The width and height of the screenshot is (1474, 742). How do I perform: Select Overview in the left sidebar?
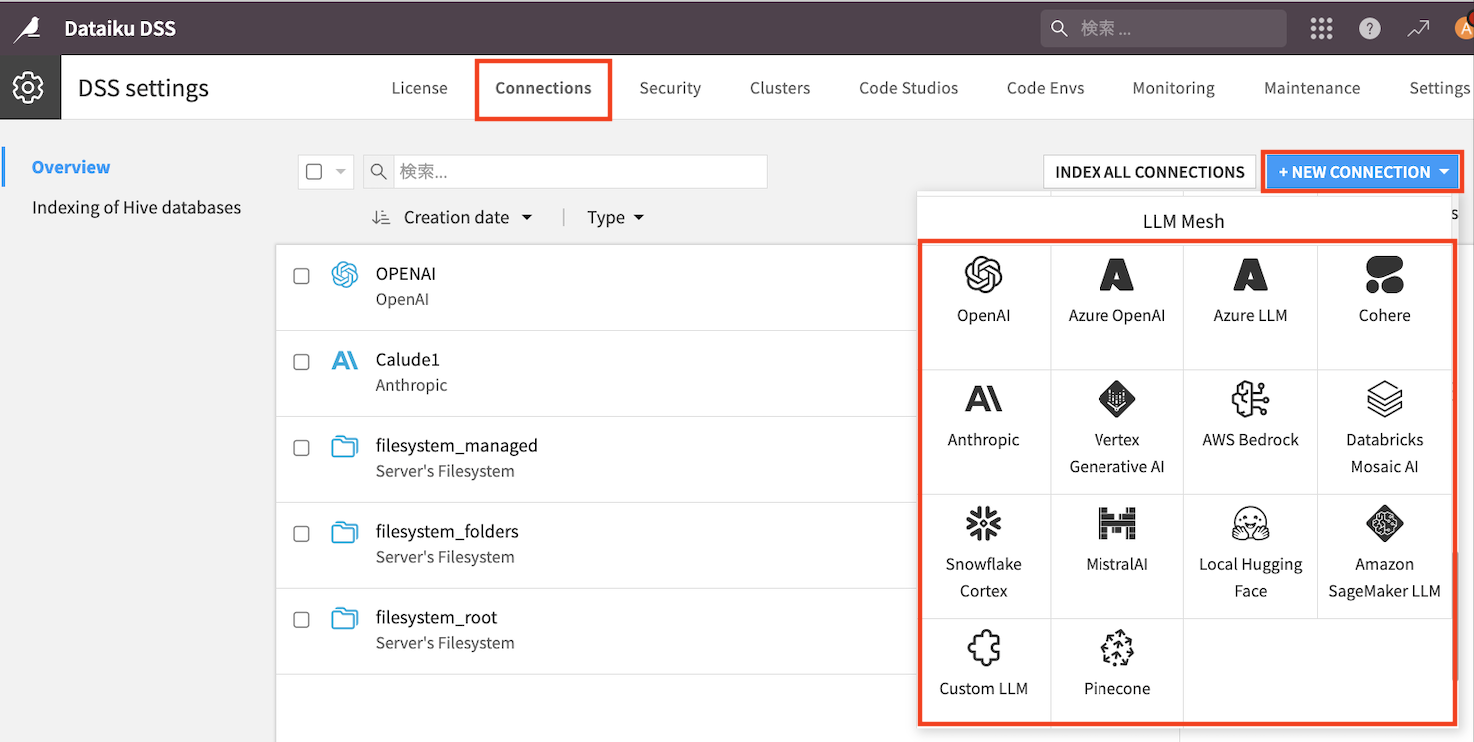[71, 167]
